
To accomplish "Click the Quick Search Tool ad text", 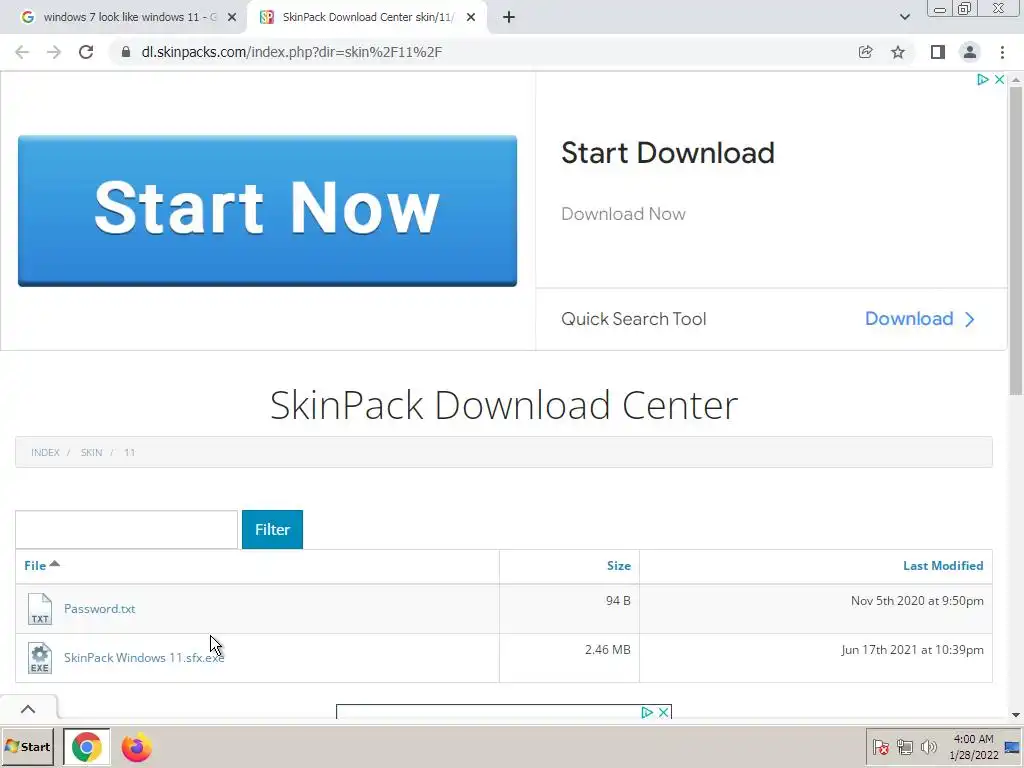I will coord(633,319).
